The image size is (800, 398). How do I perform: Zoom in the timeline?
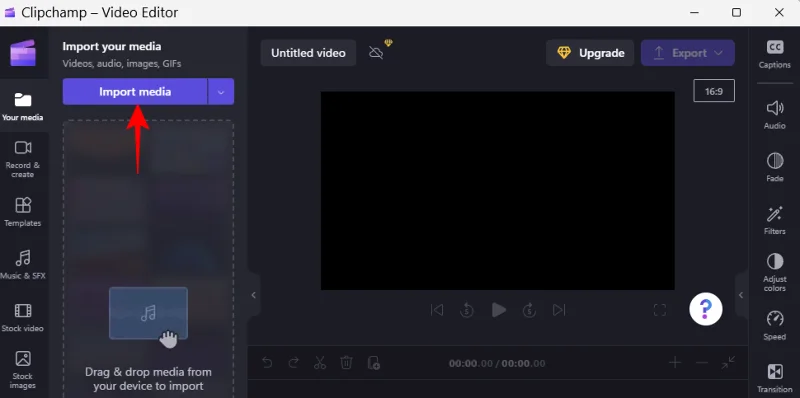[x=675, y=363]
